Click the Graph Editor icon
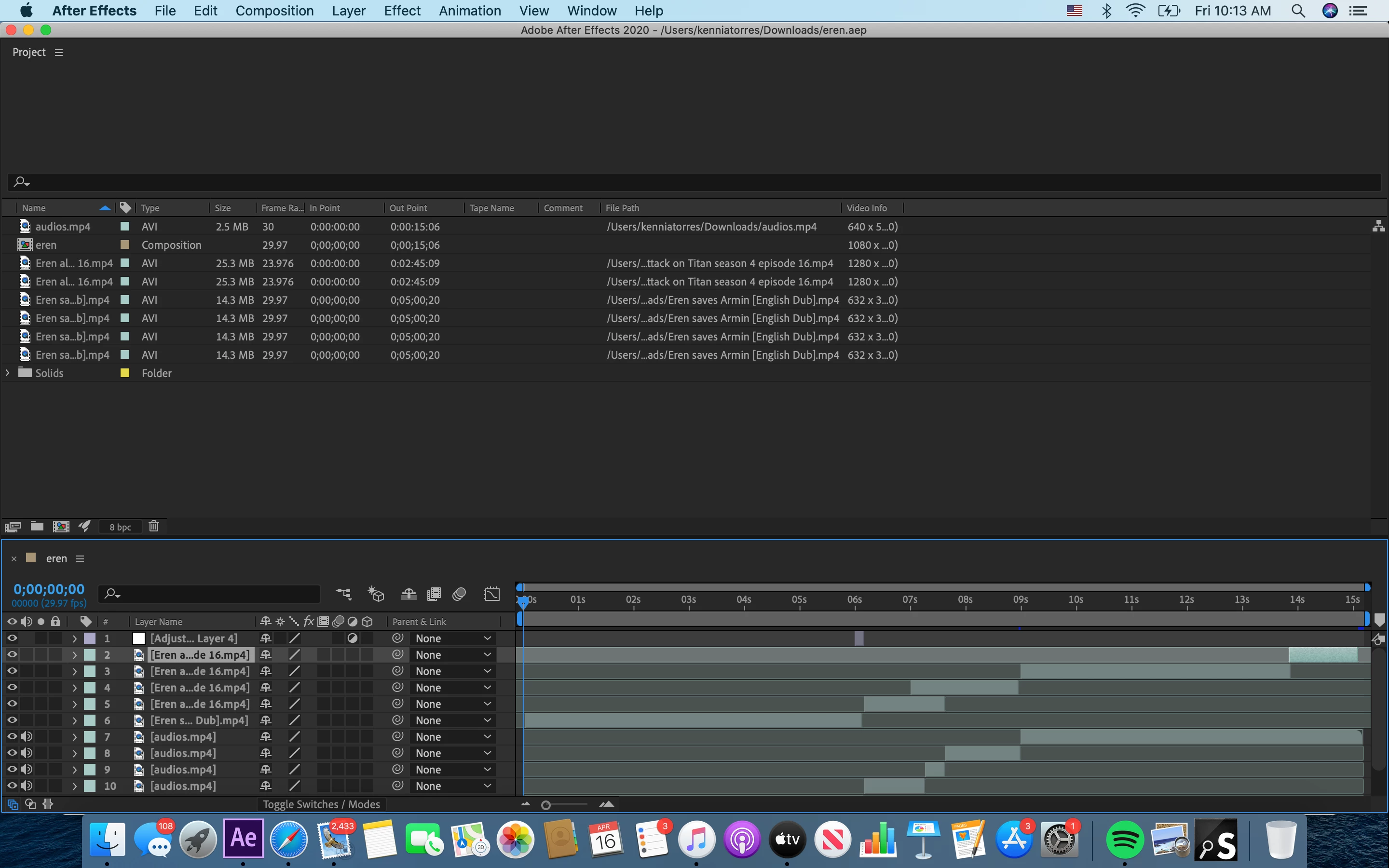Screen dimensions: 1389x868 [x=492, y=594]
